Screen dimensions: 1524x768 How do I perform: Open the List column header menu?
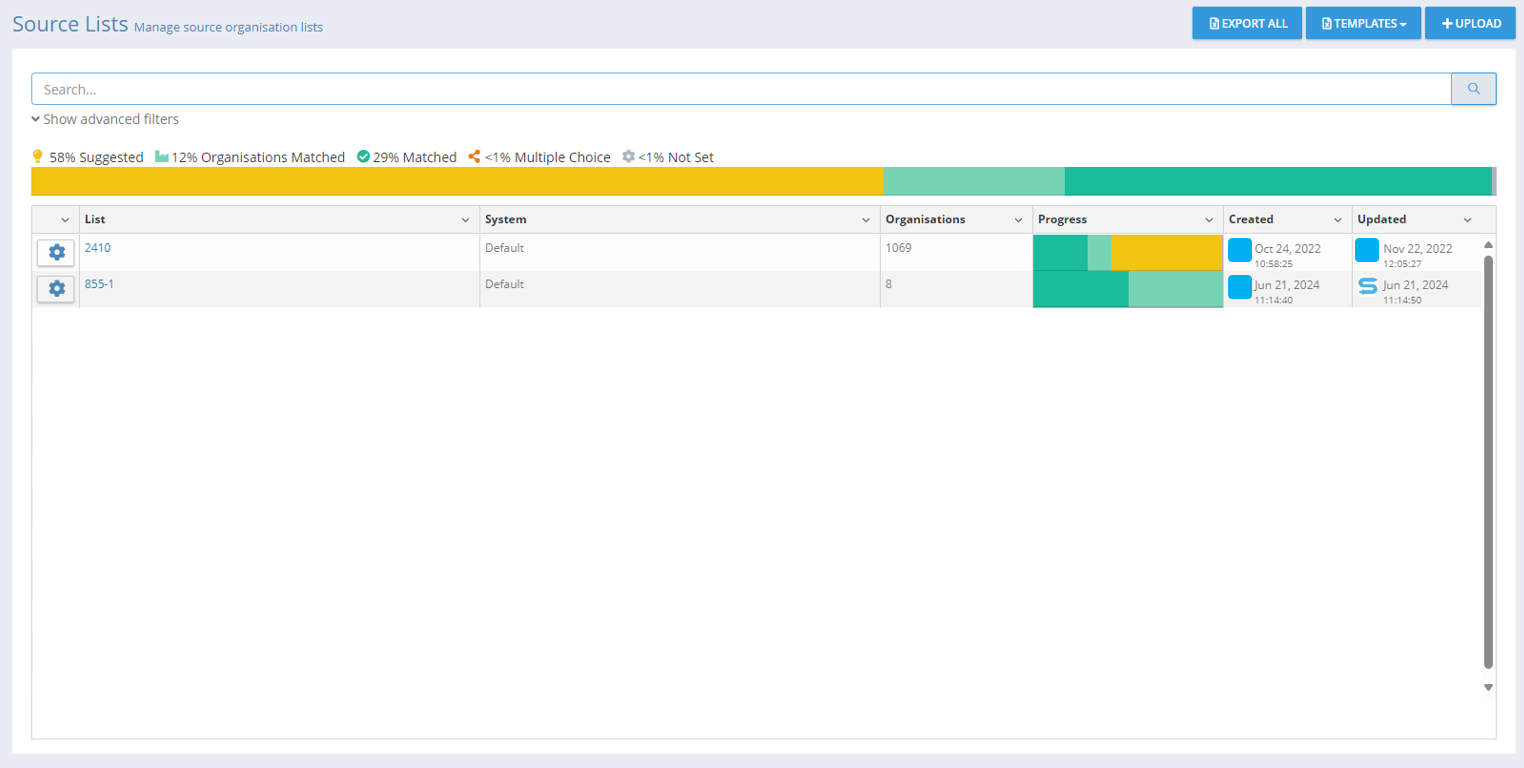(465, 220)
